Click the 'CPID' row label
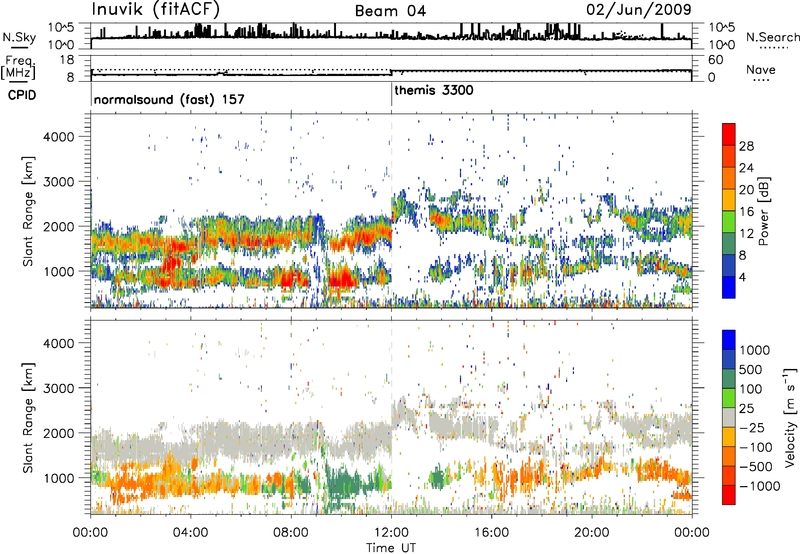Viewport: 800px width, 554px height. click(21, 95)
